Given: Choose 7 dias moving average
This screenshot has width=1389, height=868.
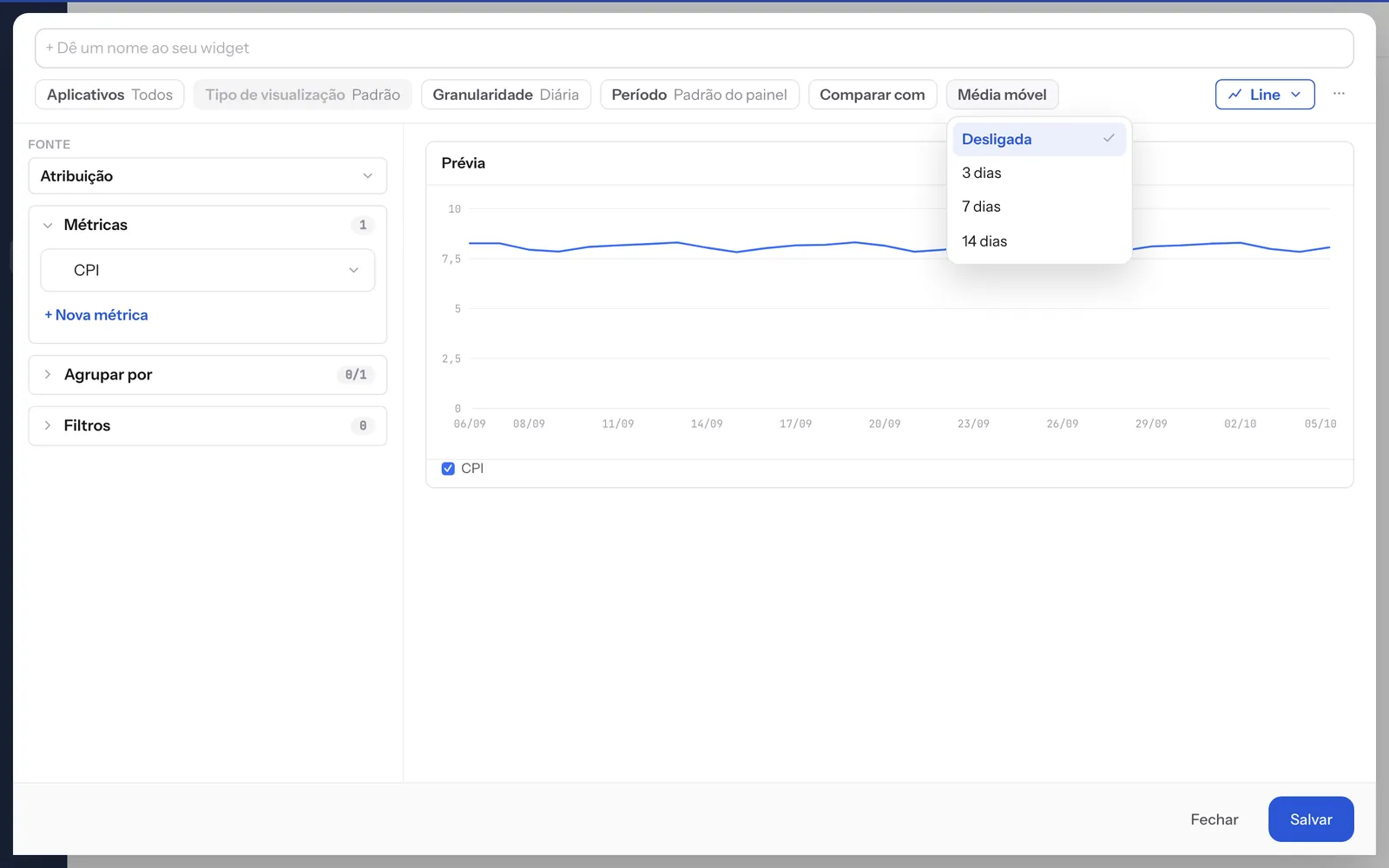Looking at the screenshot, I should pyautogui.click(x=1039, y=207).
